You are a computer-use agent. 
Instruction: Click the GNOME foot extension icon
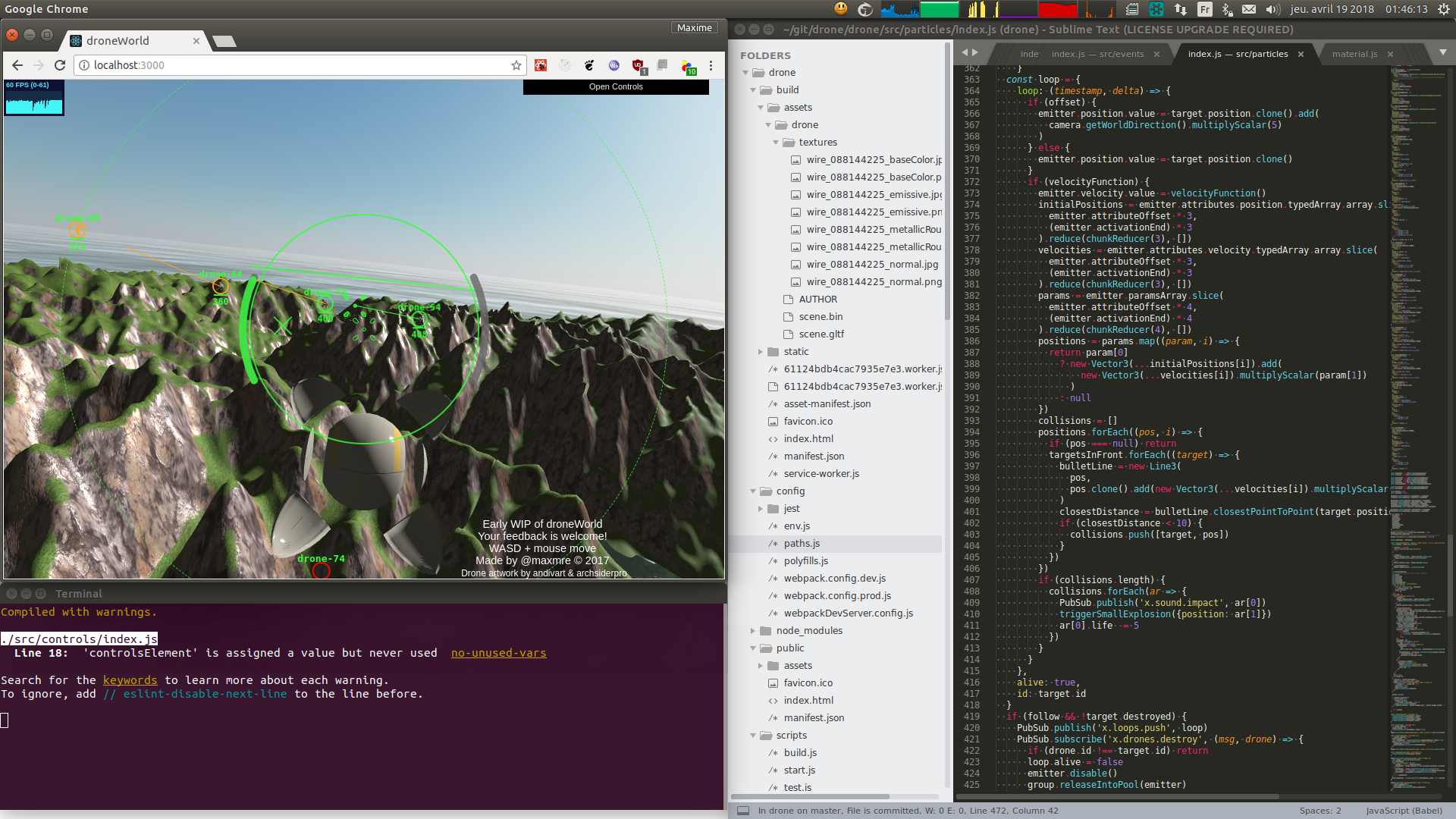(589, 65)
